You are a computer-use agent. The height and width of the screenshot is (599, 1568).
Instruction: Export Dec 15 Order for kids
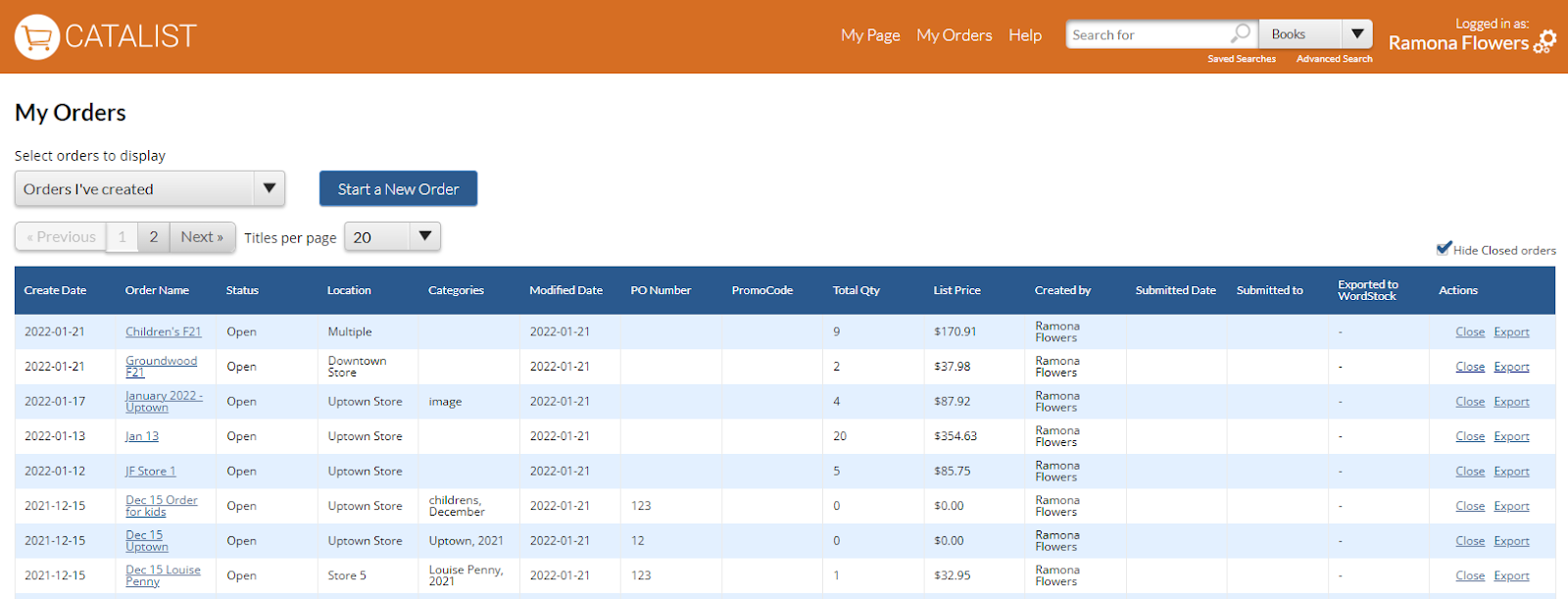1511,506
